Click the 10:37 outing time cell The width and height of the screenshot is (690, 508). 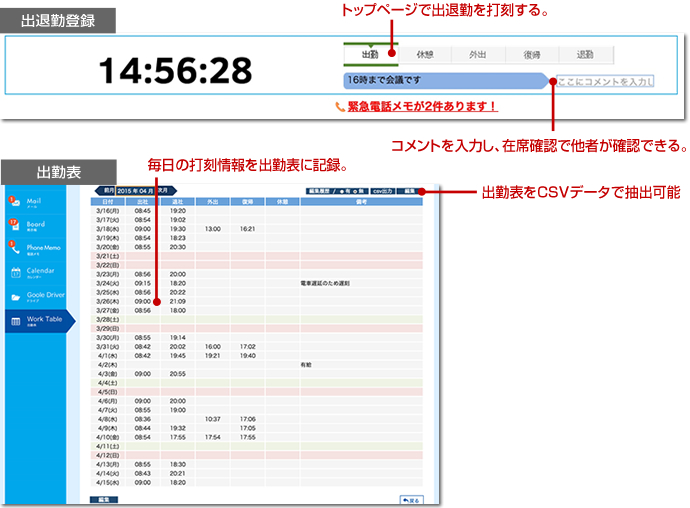tap(213, 420)
